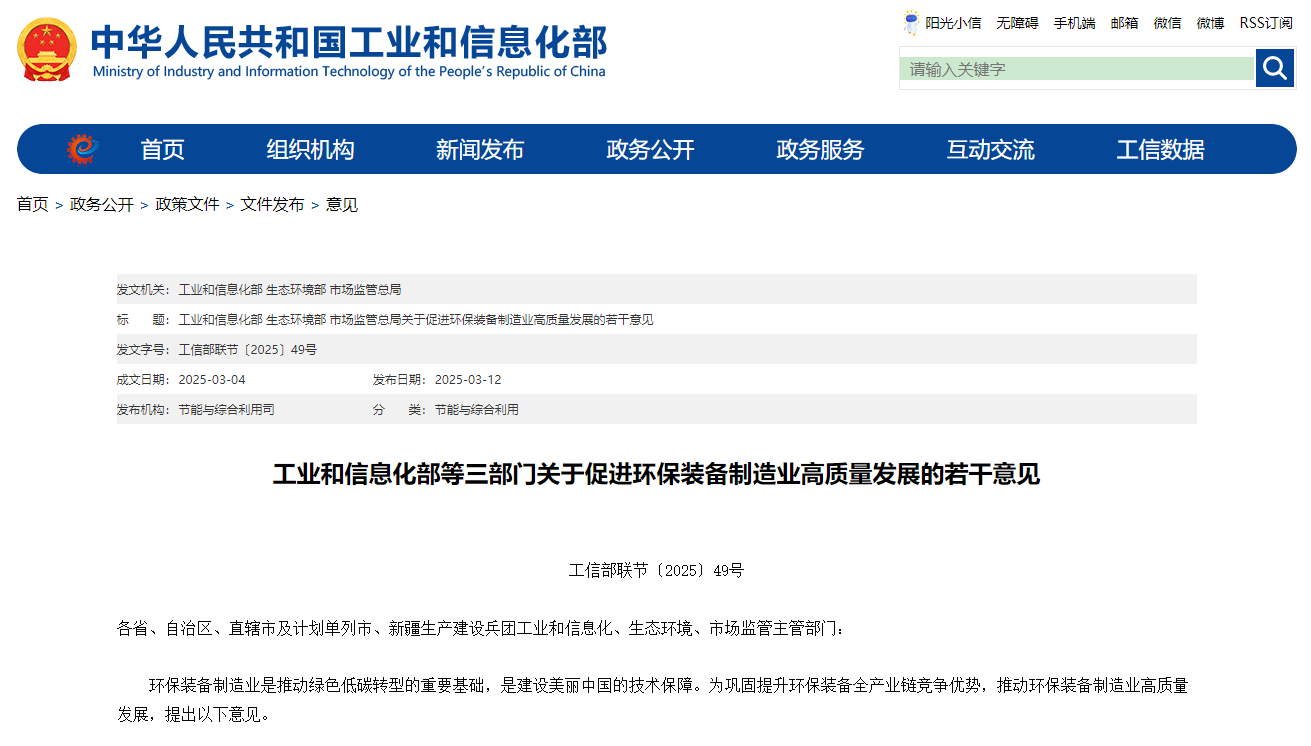Viewport: 1311px width, 746px height.
Task: Go to 文件发布 breadcrumb
Action: [x=272, y=205]
